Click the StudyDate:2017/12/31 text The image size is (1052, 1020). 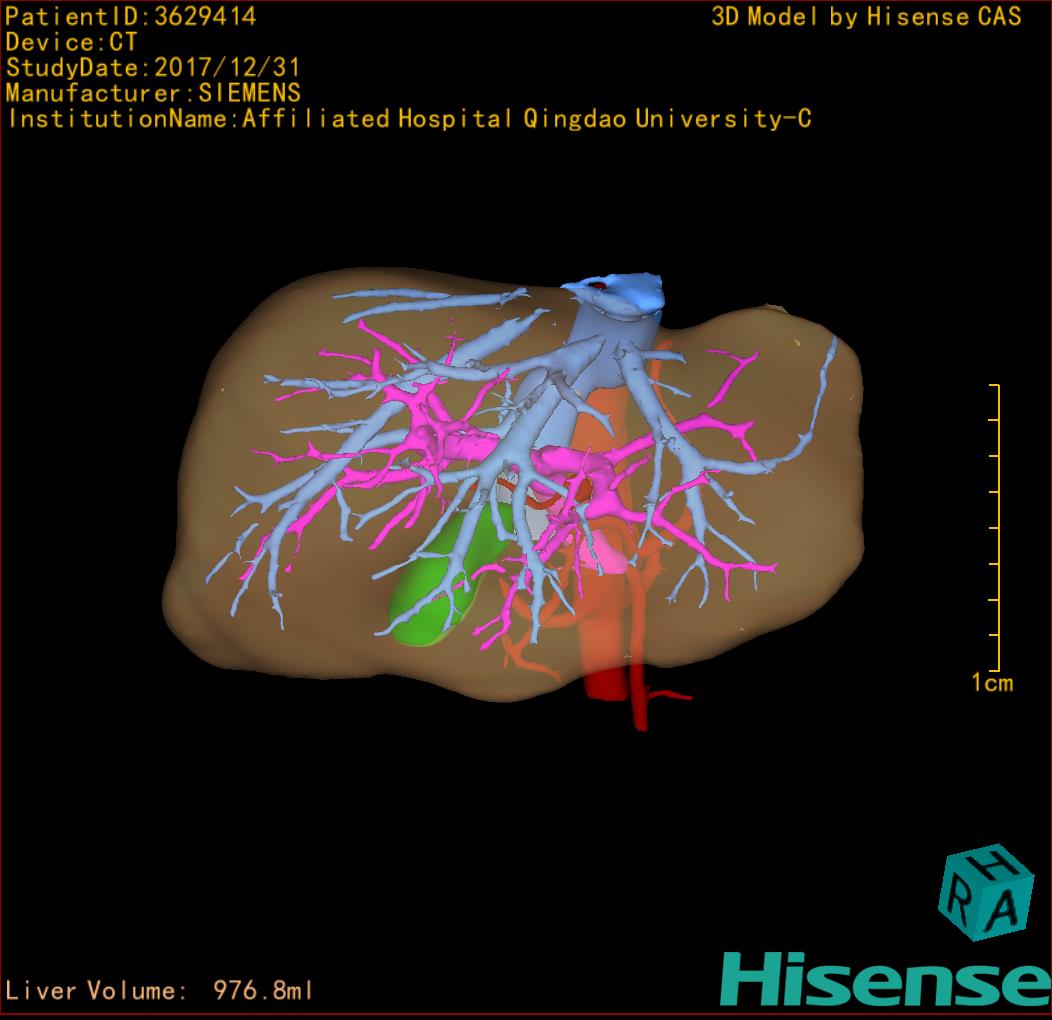coord(153,68)
